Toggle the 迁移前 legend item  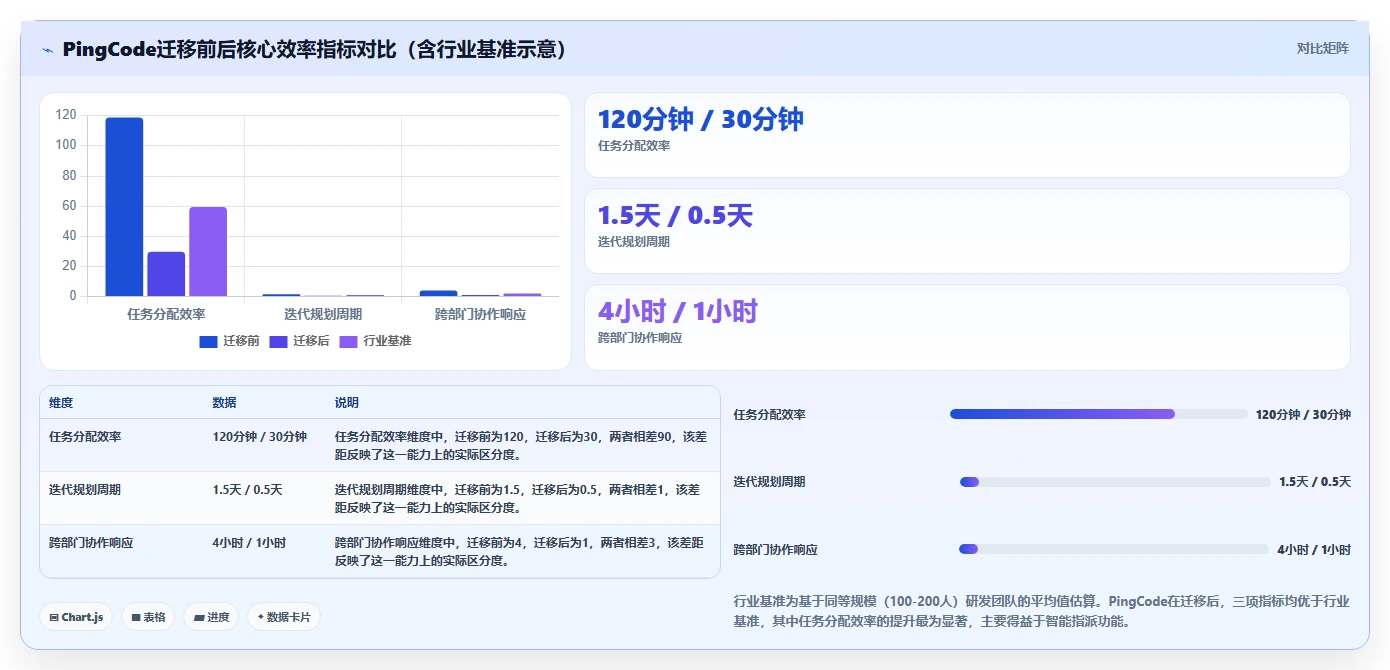click(x=229, y=341)
